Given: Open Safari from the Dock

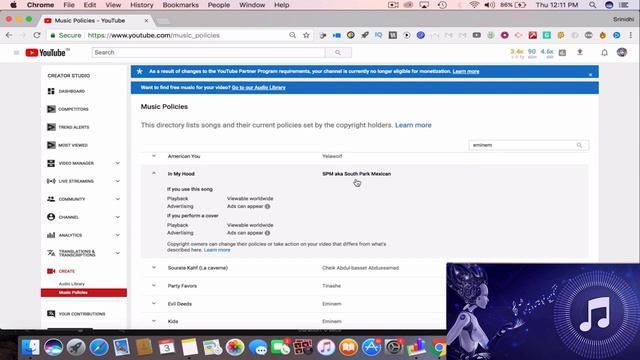Looking at the screenshot, I should [x=99, y=347].
